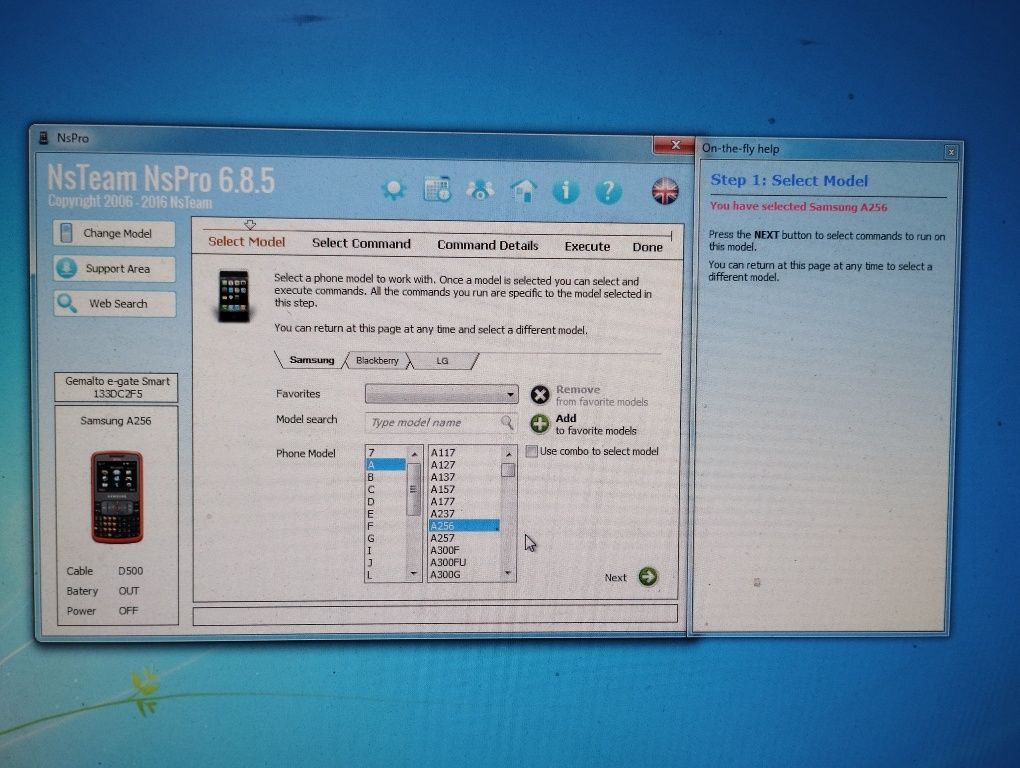
Task: Select letter E in series list
Action: tap(386, 514)
